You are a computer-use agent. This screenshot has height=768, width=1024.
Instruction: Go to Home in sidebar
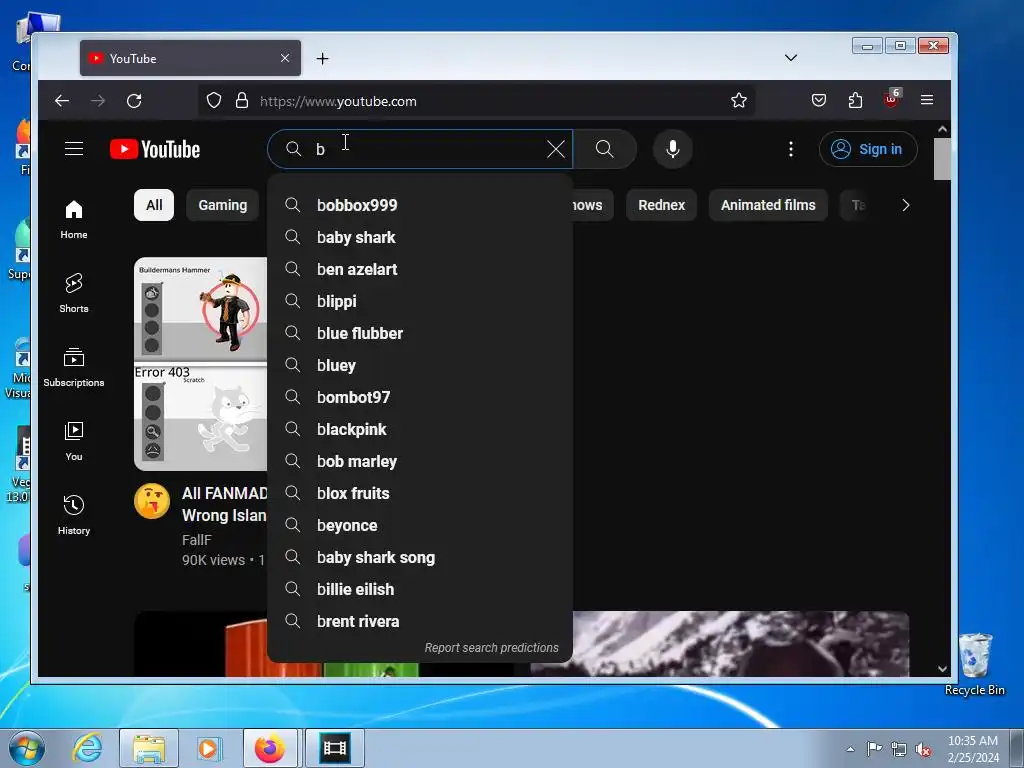(74, 220)
